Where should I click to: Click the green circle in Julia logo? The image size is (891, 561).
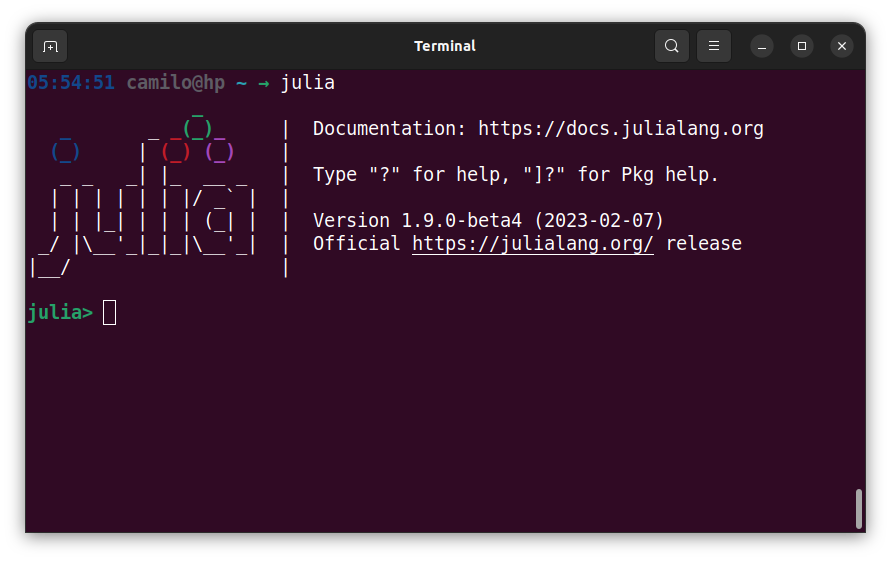pos(197,129)
